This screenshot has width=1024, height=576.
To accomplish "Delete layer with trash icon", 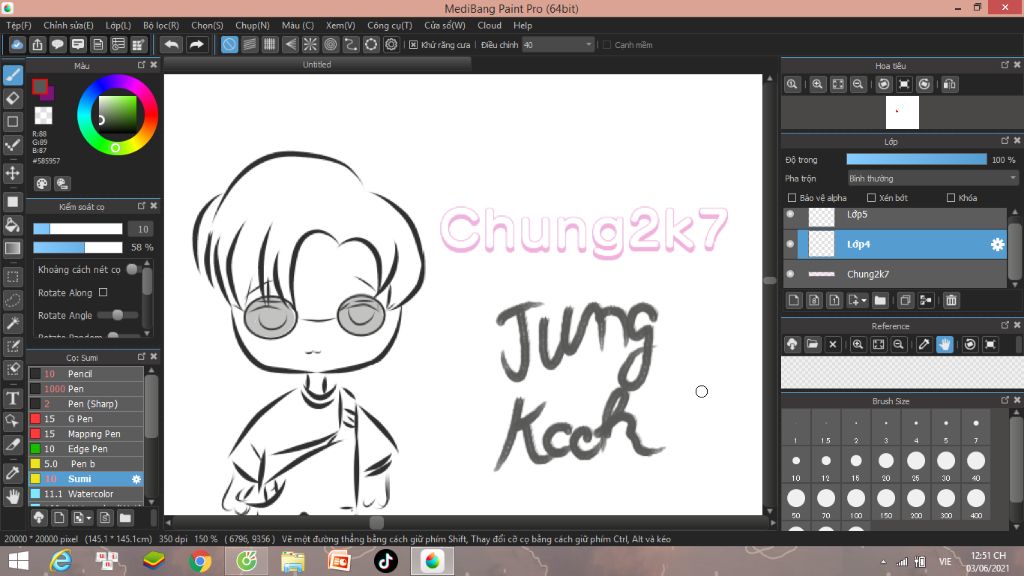I will point(951,300).
